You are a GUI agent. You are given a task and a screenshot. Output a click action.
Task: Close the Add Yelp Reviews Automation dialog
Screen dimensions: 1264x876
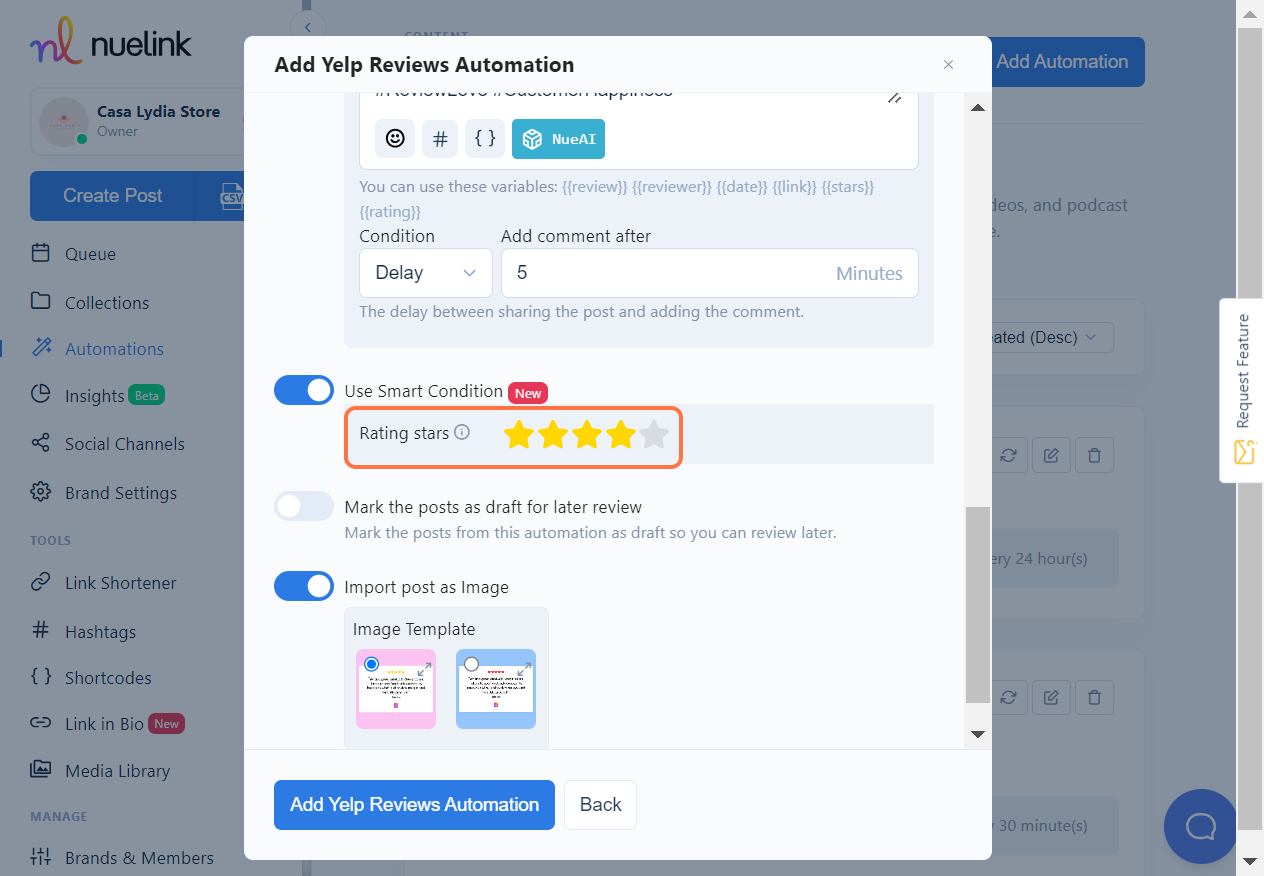948,65
